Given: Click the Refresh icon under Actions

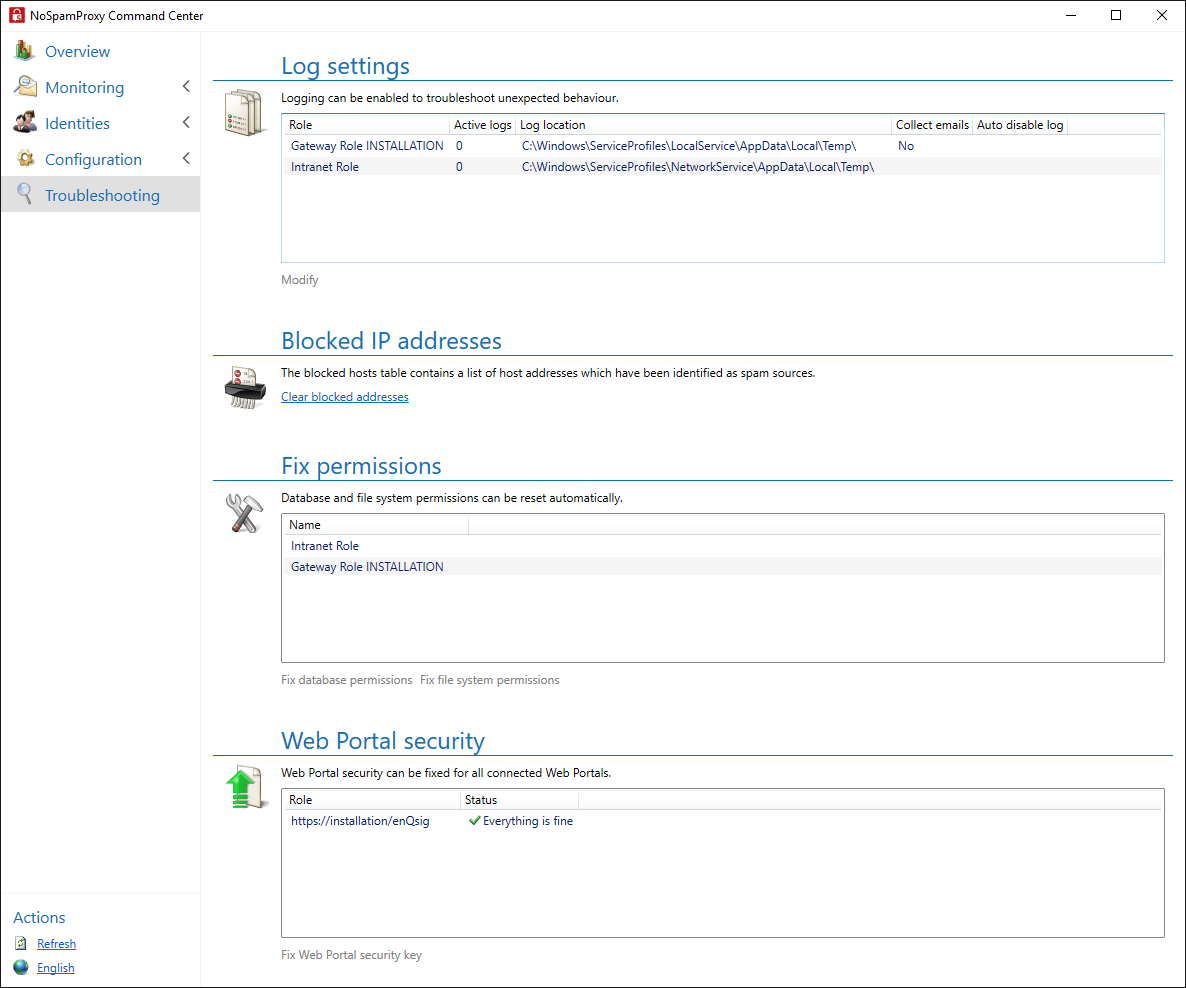Looking at the screenshot, I should click(x=21, y=943).
